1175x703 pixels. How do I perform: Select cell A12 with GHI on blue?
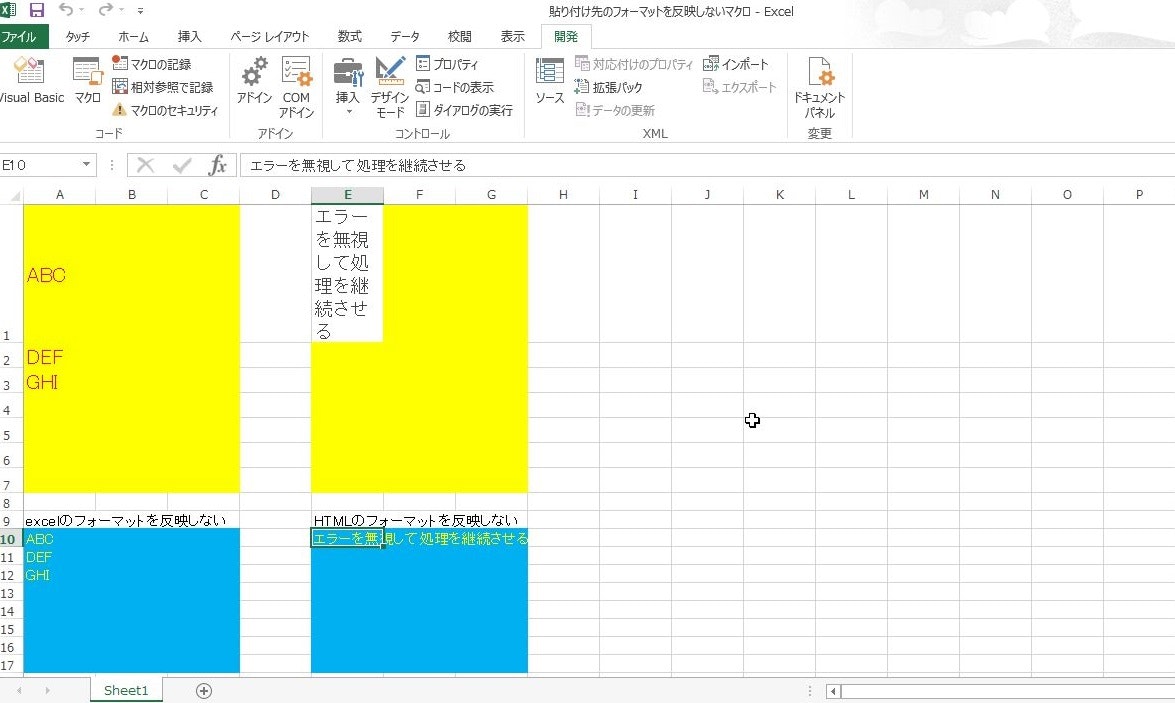point(60,575)
